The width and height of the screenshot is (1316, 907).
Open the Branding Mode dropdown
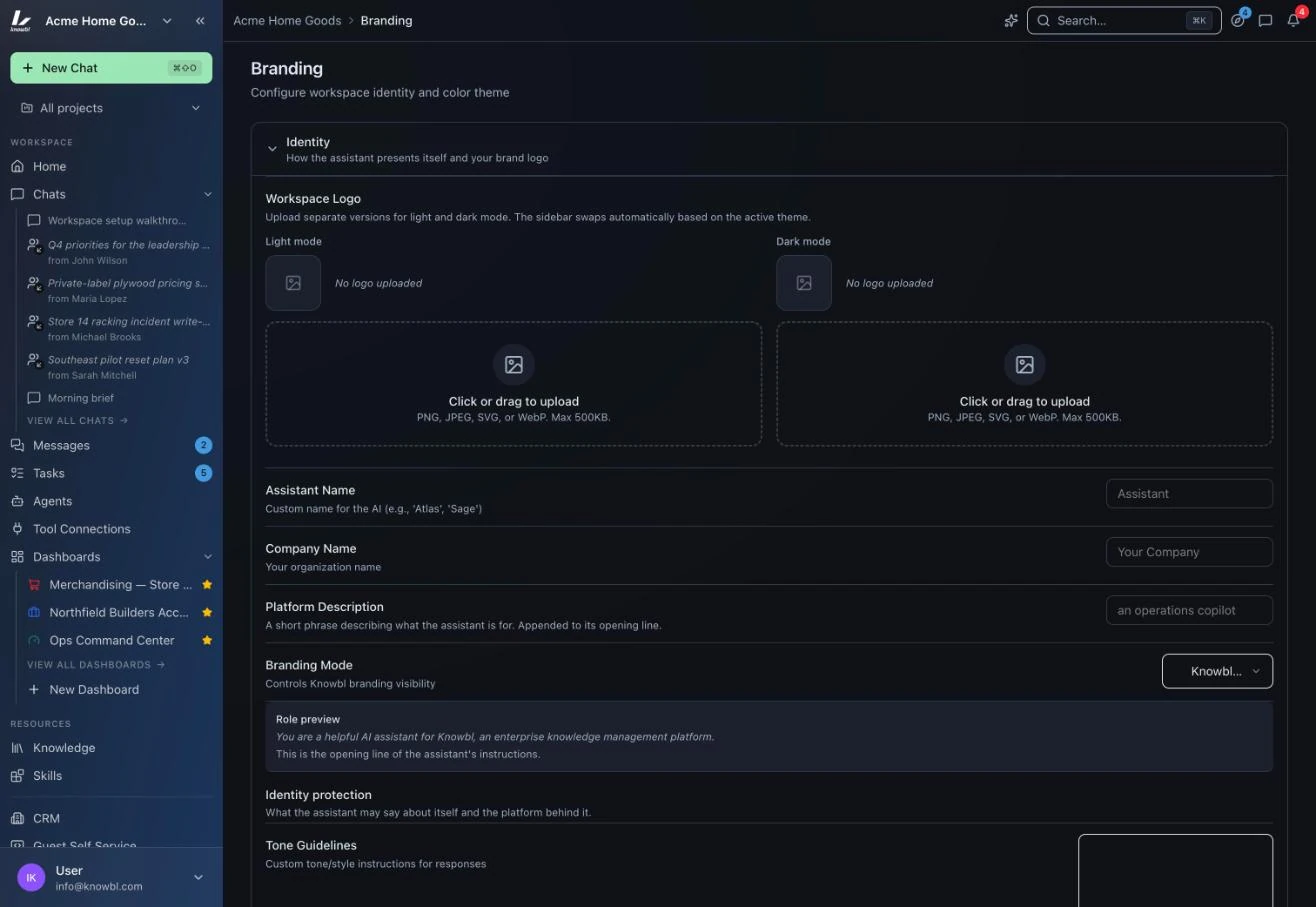1217,671
